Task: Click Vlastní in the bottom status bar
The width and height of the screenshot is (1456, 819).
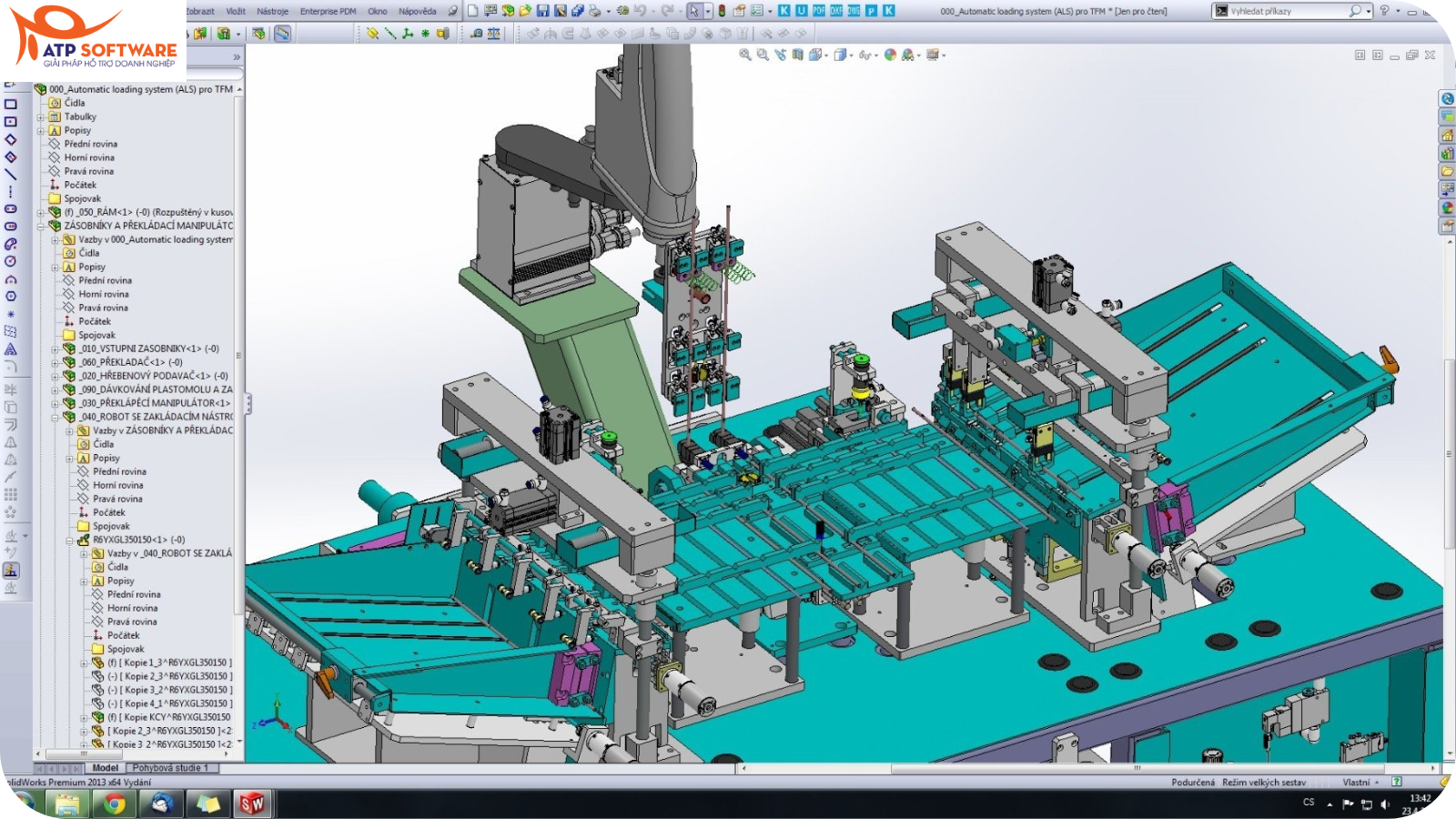Action: (1355, 781)
